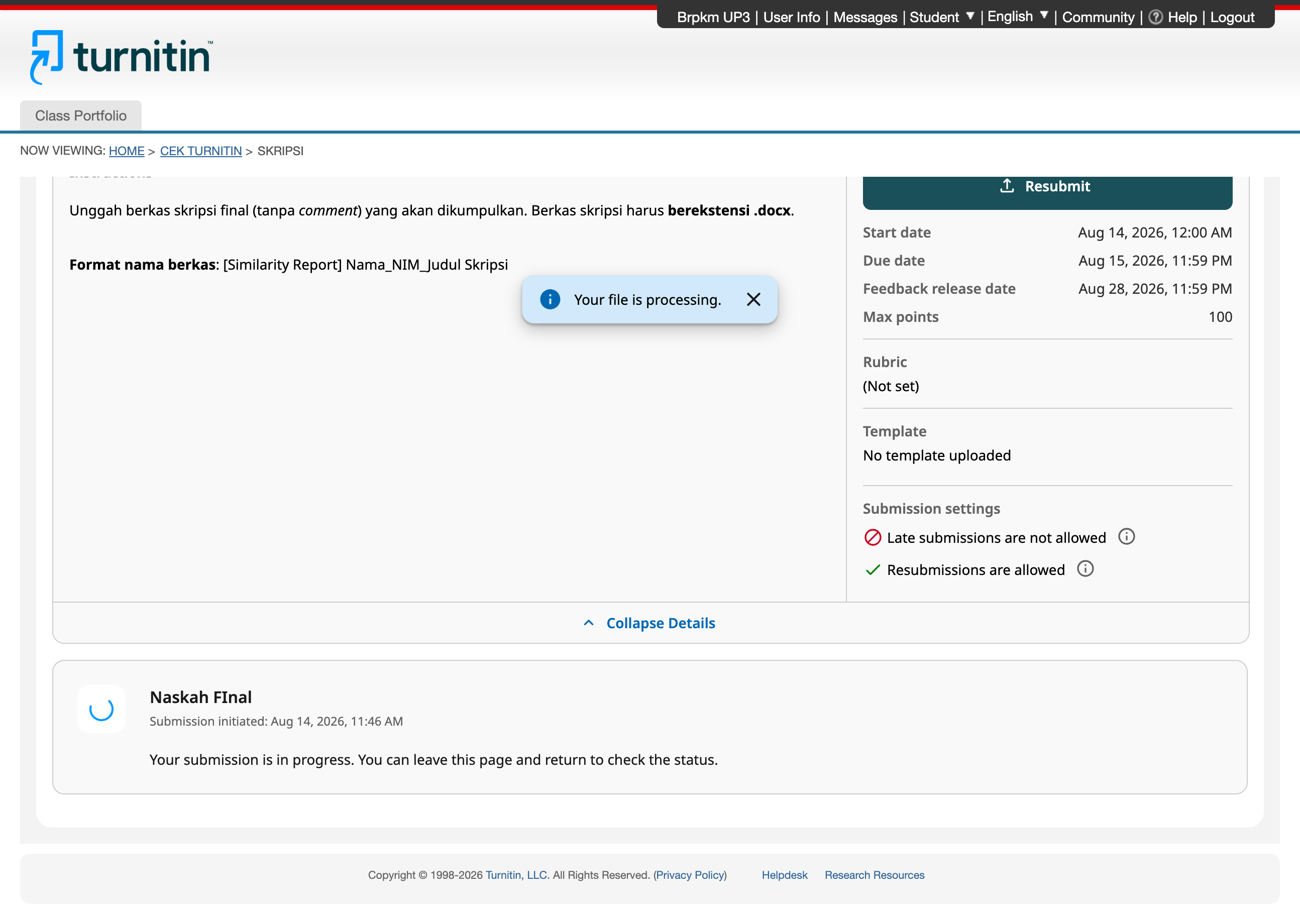Click info icon beside late submissions setting

tap(1126, 536)
